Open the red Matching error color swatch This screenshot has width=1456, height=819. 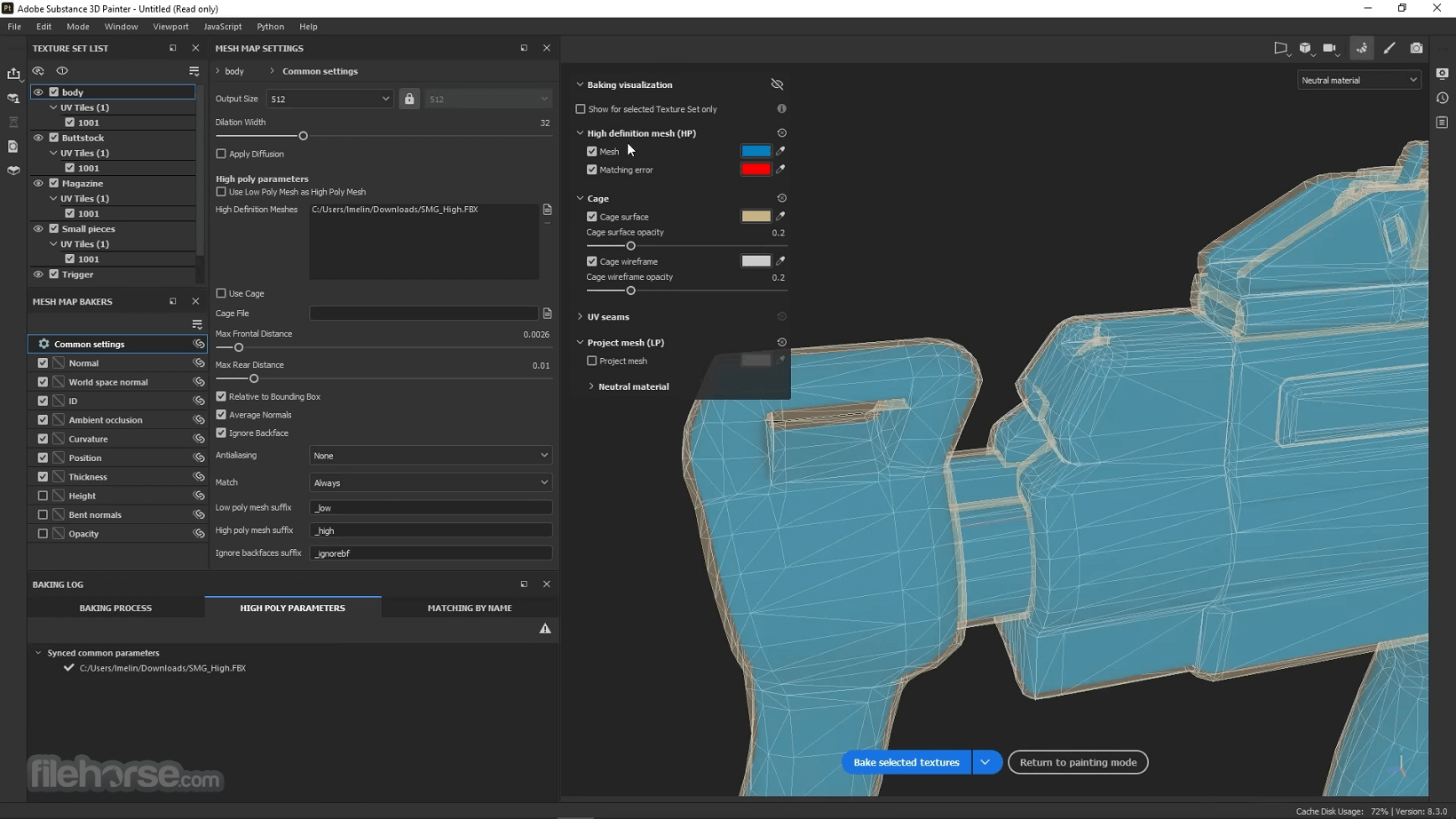click(x=756, y=169)
